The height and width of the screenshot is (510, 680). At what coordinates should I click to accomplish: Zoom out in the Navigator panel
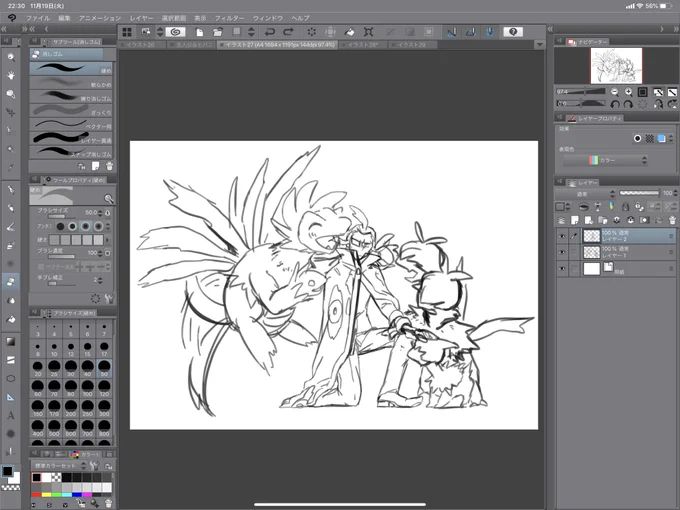tap(615, 92)
